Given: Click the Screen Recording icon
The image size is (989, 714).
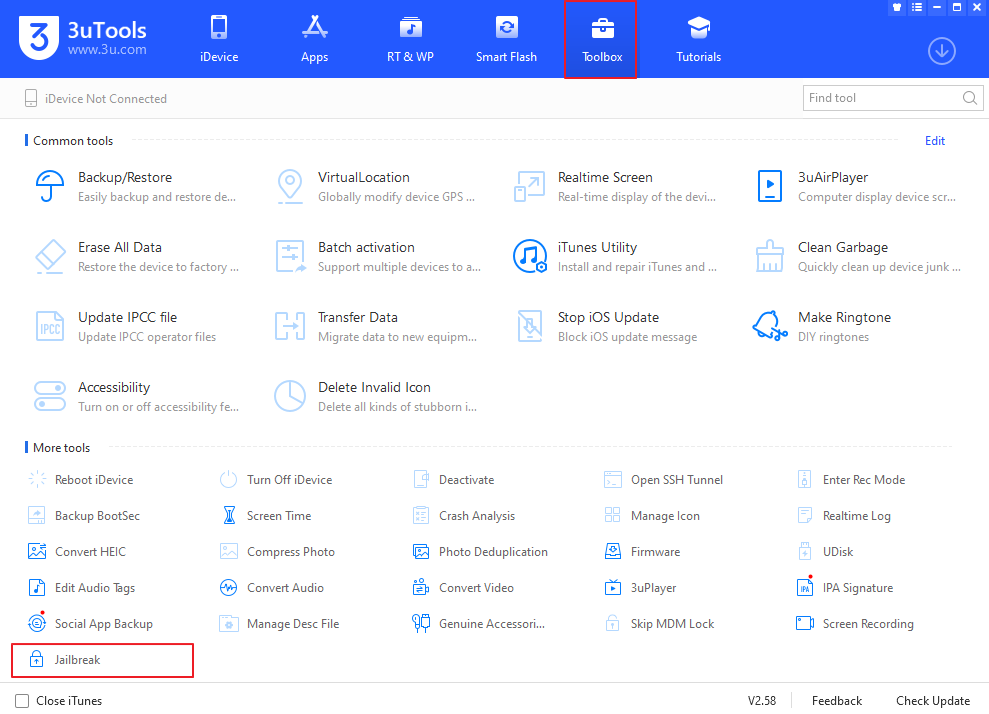Looking at the screenshot, I should (805, 623).
